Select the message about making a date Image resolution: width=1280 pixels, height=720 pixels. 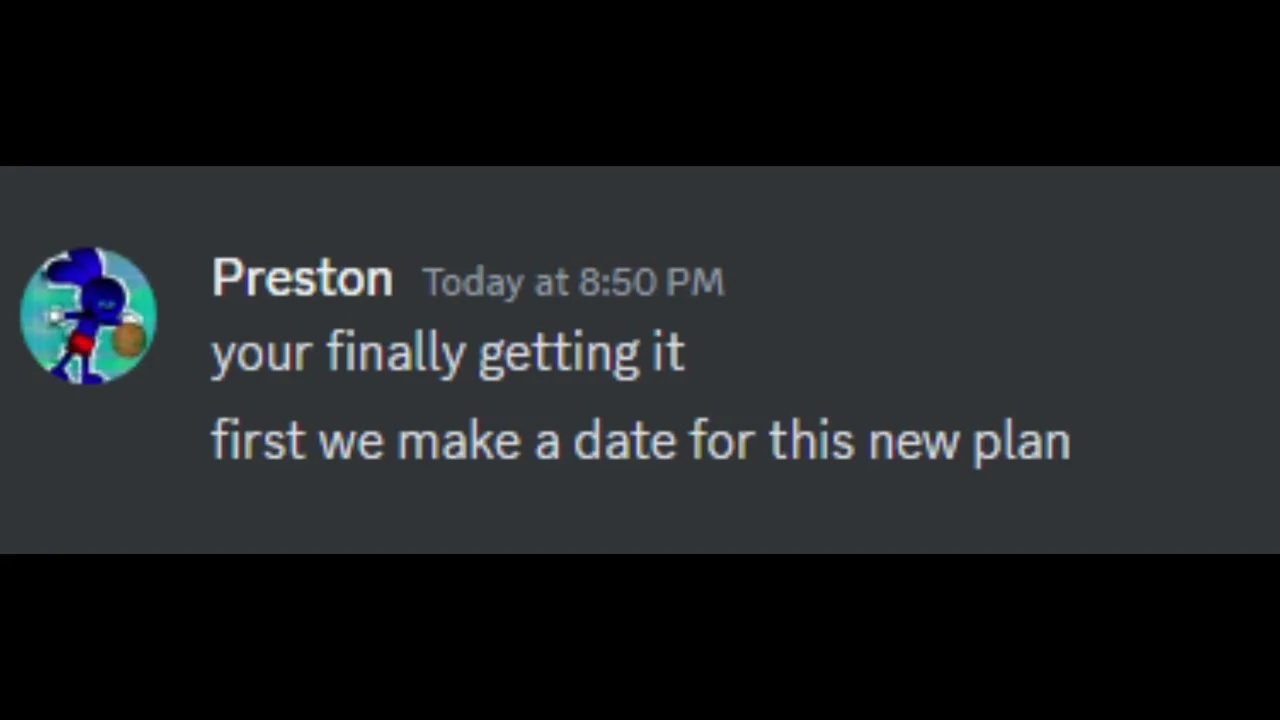pyautogui.click(x=640, y=440)
